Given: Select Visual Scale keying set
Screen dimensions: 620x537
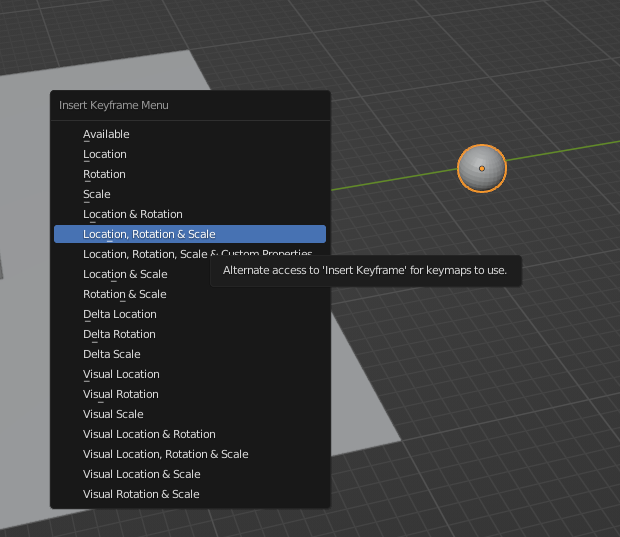Looking at the screenshot, I should pos(190,414).
